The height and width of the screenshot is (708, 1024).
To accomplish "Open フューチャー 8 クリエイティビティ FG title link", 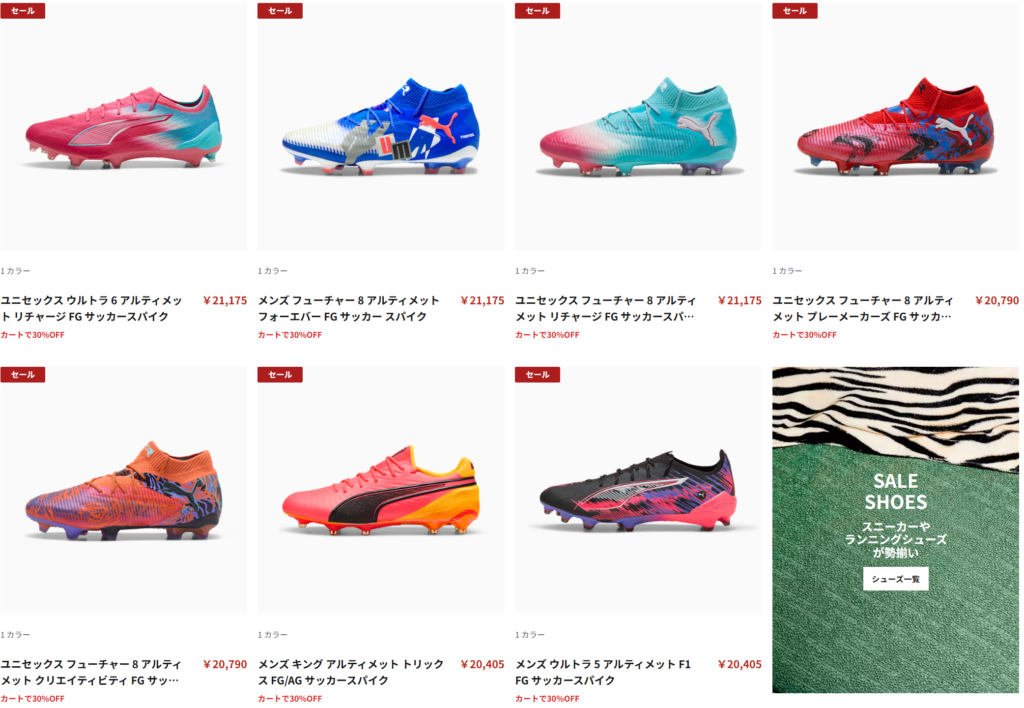I will point(91,672).
